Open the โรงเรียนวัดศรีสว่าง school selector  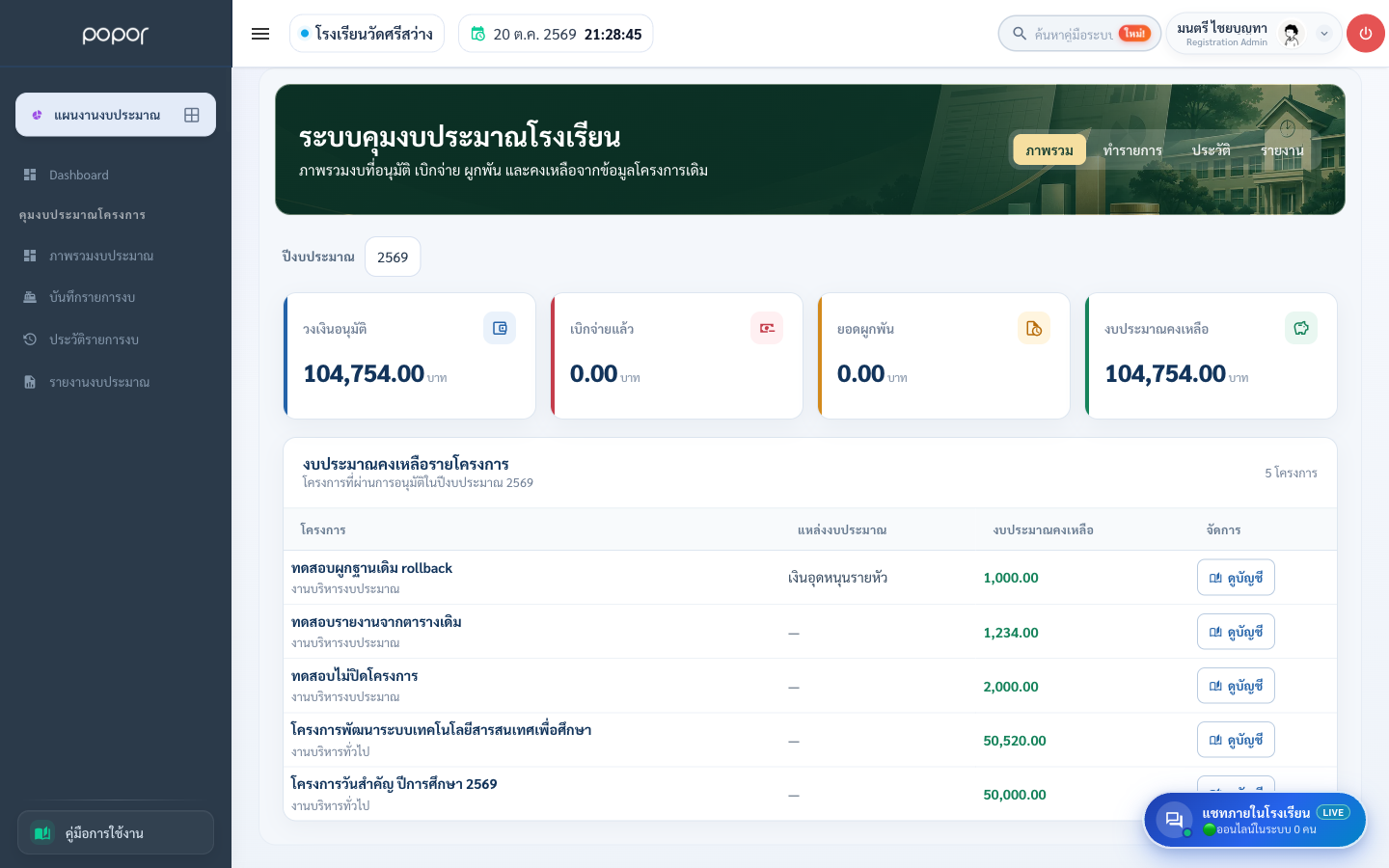click(x=367, y=34)
